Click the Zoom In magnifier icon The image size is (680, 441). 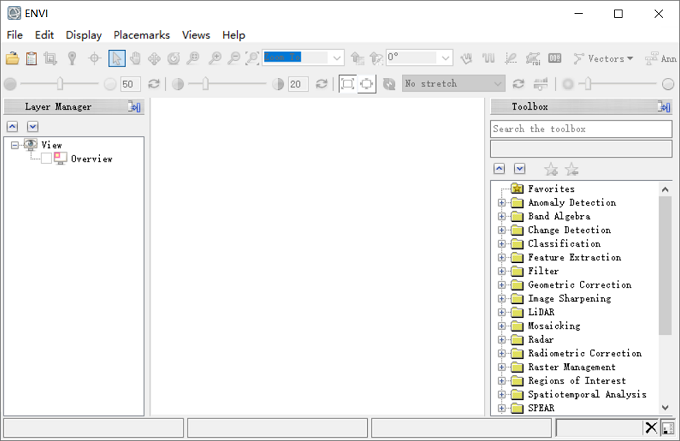(214, 58)
